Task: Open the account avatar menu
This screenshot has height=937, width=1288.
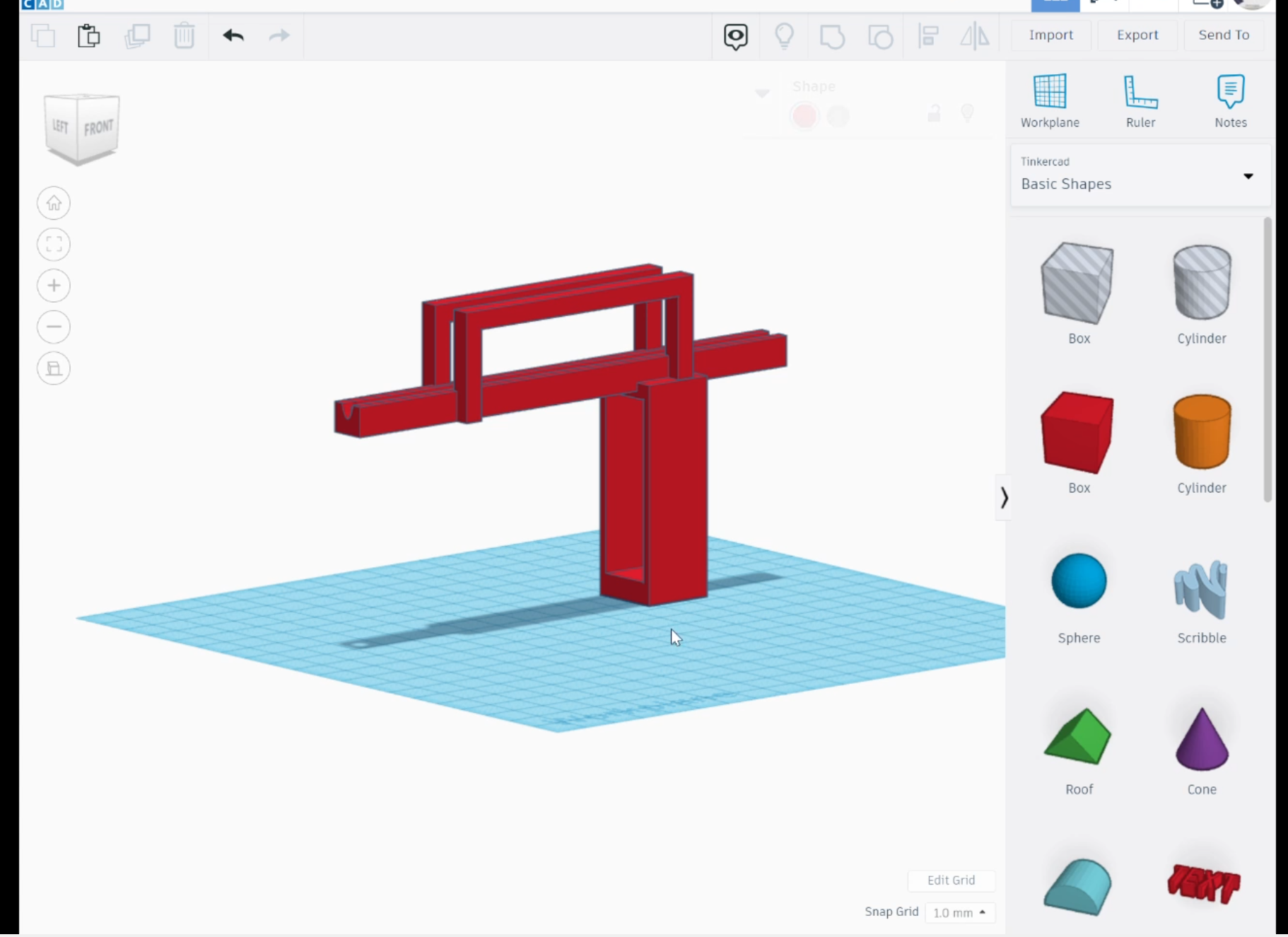Action: [1250, 4]
